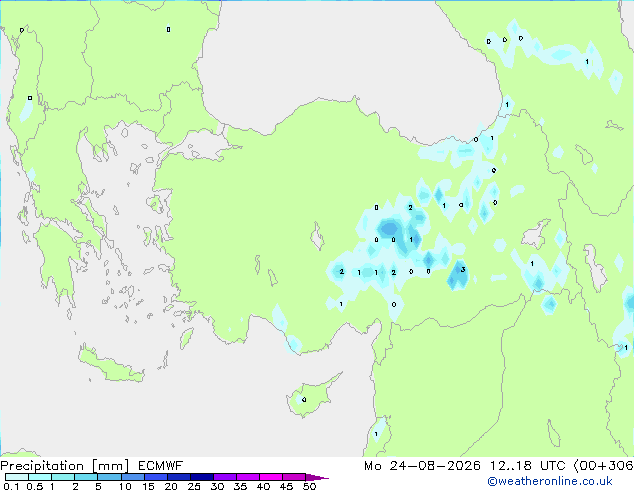Select the 10–15 mm legend color swatch

132,477
